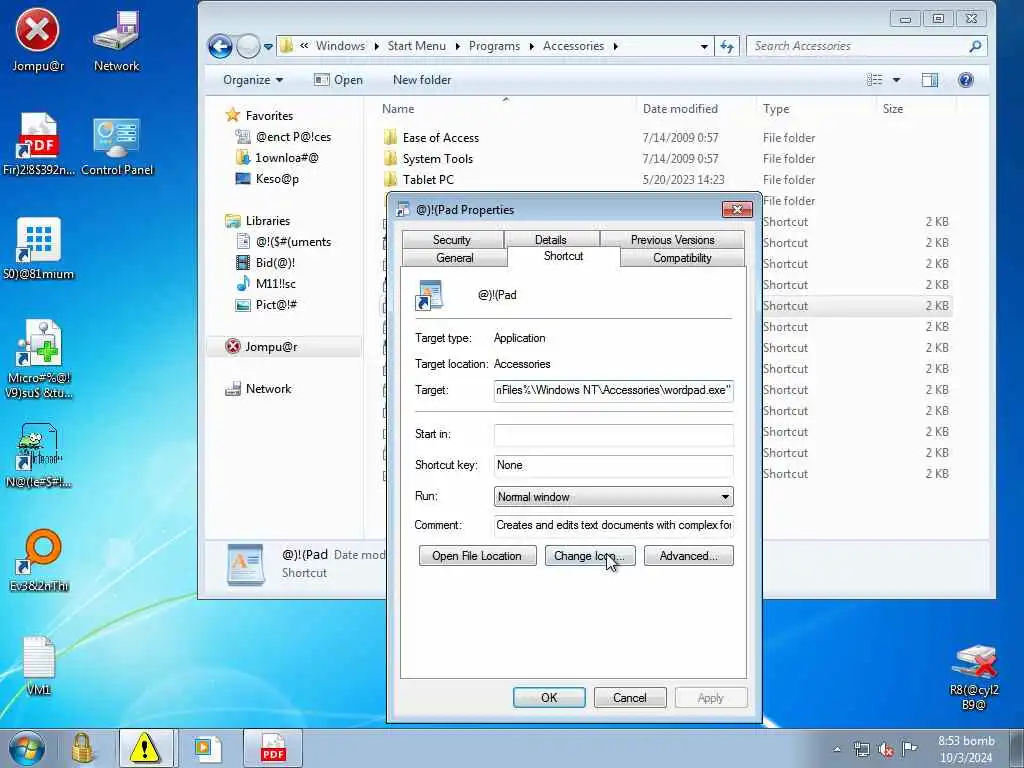This screenshot has width=1024, height=768.
Task: Click the yellow warning taskbar icon
Action: coord(145,748)
